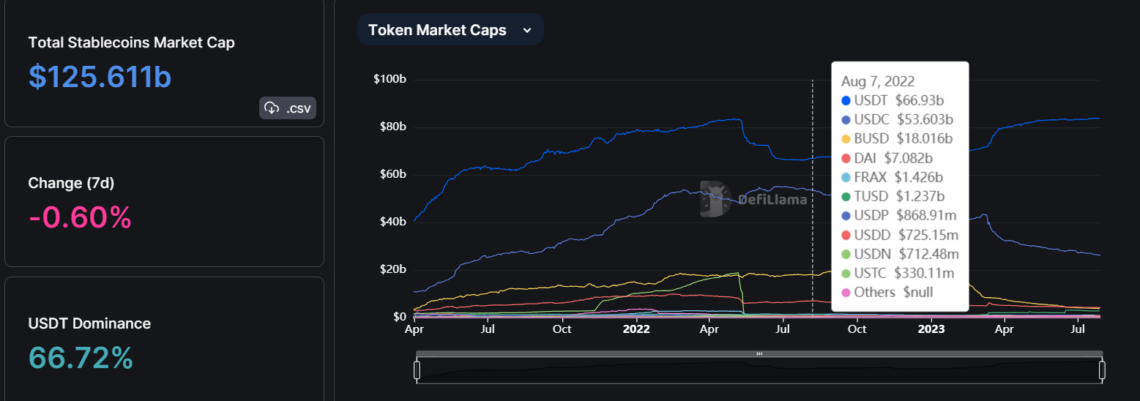Click the dashed vertical marker line in chart

[x=812, y=200]
